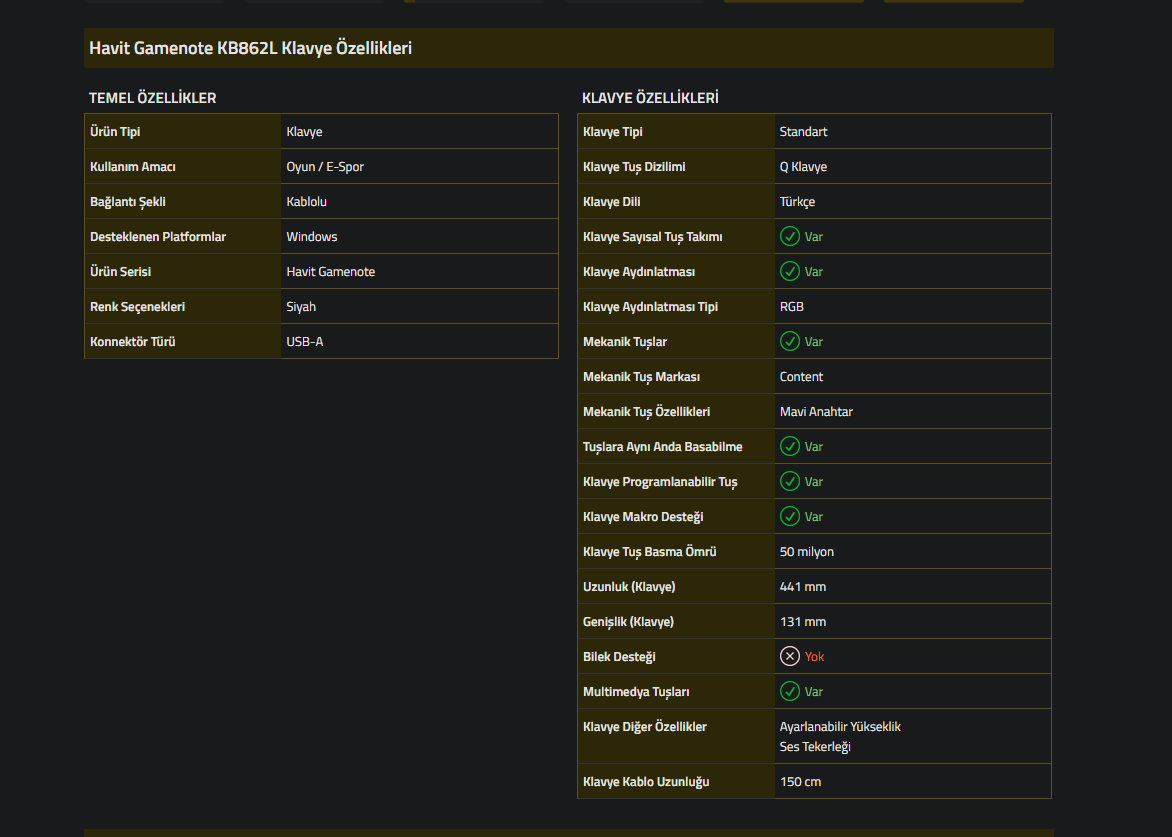
Task: Click the Bağlantı Şekli label
Action: [128, 202]
